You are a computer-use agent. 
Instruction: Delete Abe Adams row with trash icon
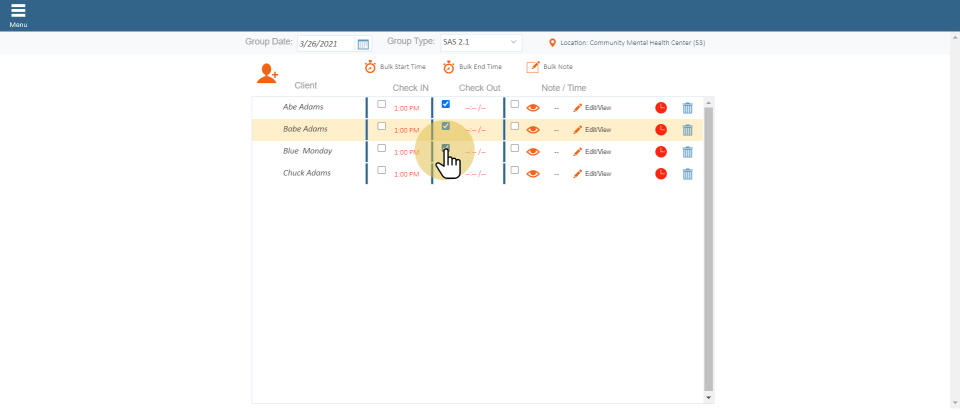[x=687, y=108]
